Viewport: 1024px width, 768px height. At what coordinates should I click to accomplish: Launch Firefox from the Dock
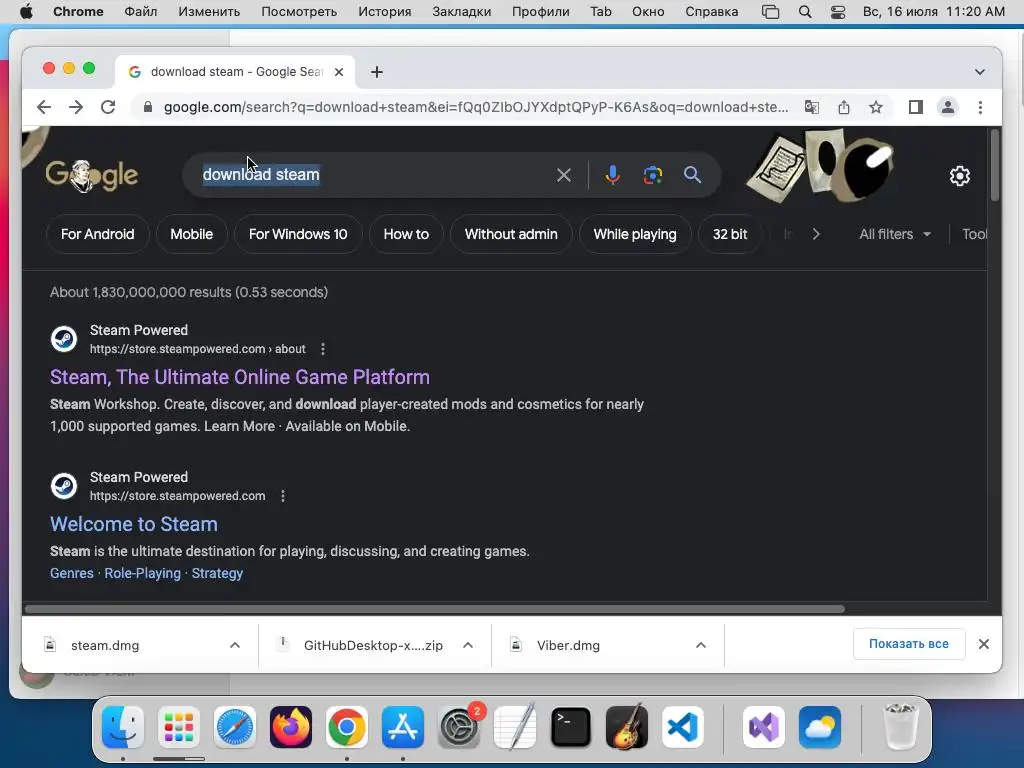[x=291, y=727]
